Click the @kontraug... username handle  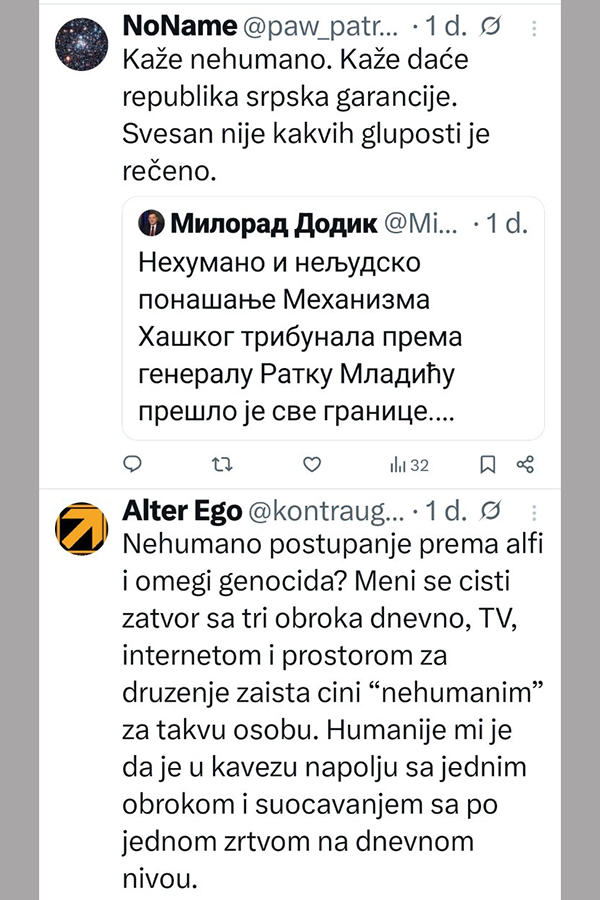(325, 511)
